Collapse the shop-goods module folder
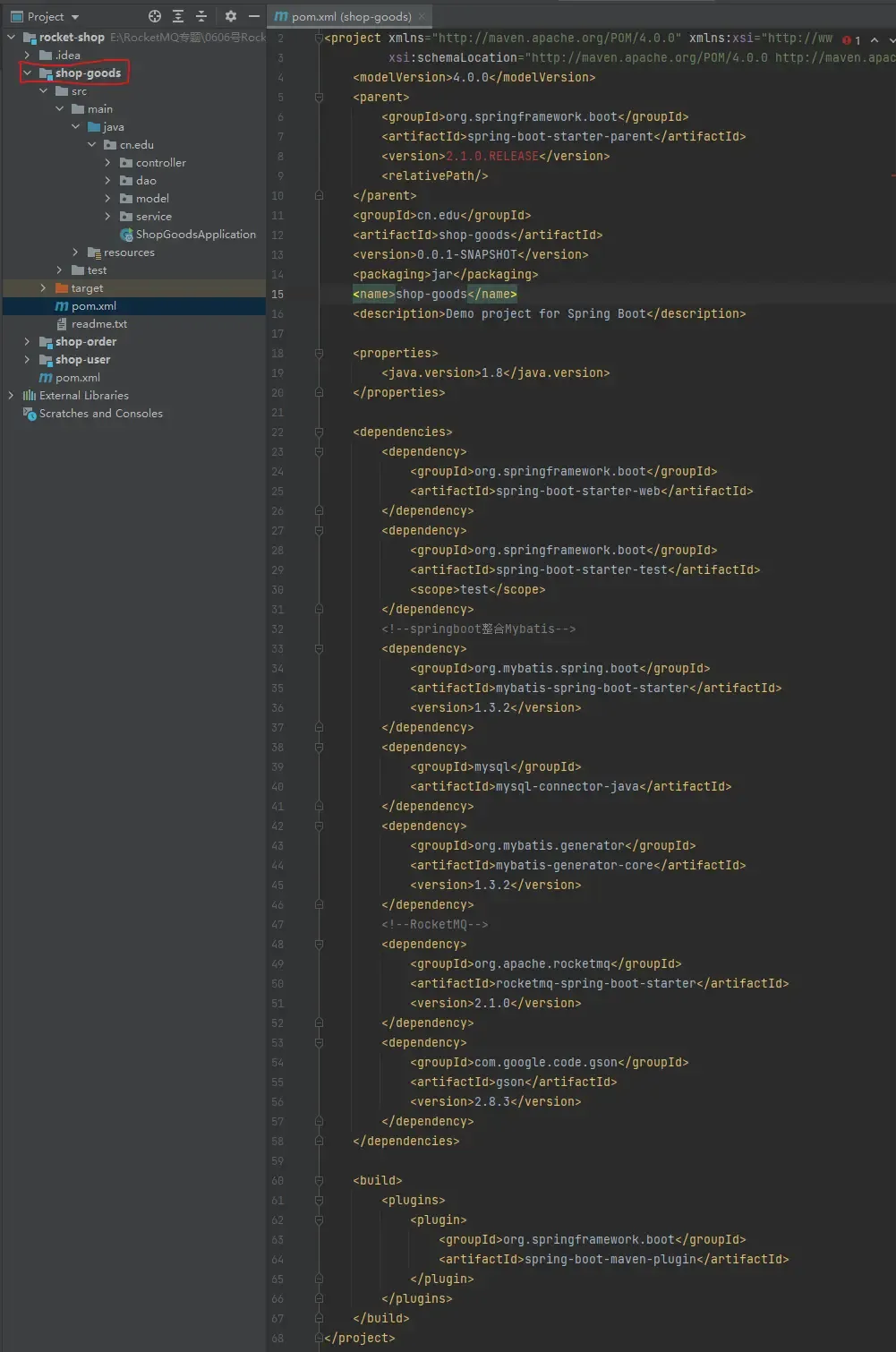 (x=27, y=73)
